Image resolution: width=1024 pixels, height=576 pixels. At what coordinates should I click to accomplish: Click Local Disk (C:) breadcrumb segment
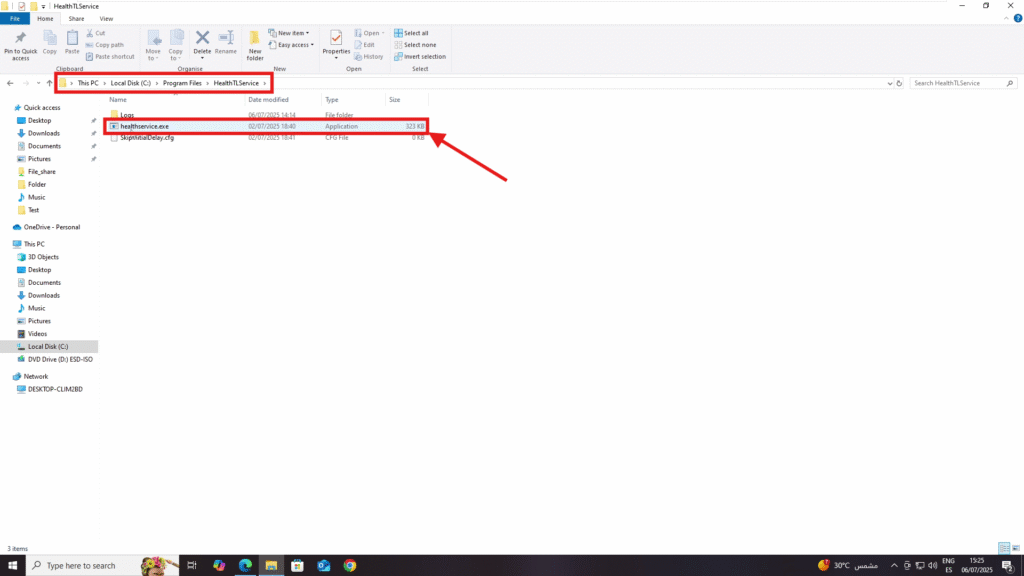click(131, 83)
